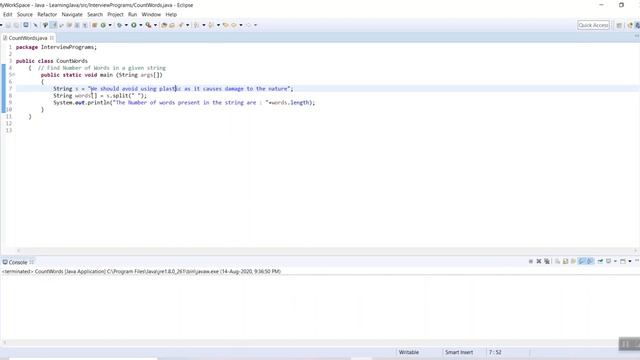640x360 pixels.
Task: Open the Display Selected Console dropdown arrow
Action: [616, 261]
